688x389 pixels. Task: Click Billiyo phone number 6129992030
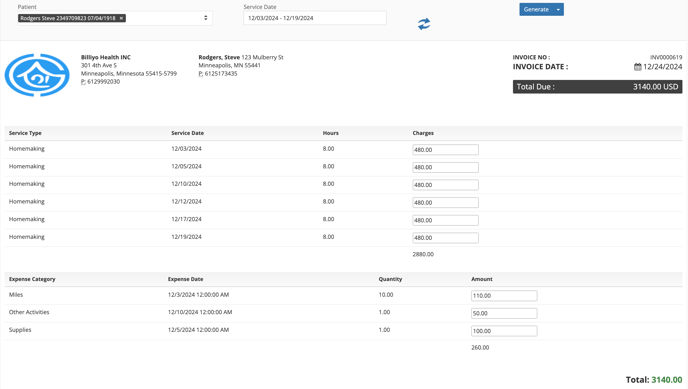[104, 82]
